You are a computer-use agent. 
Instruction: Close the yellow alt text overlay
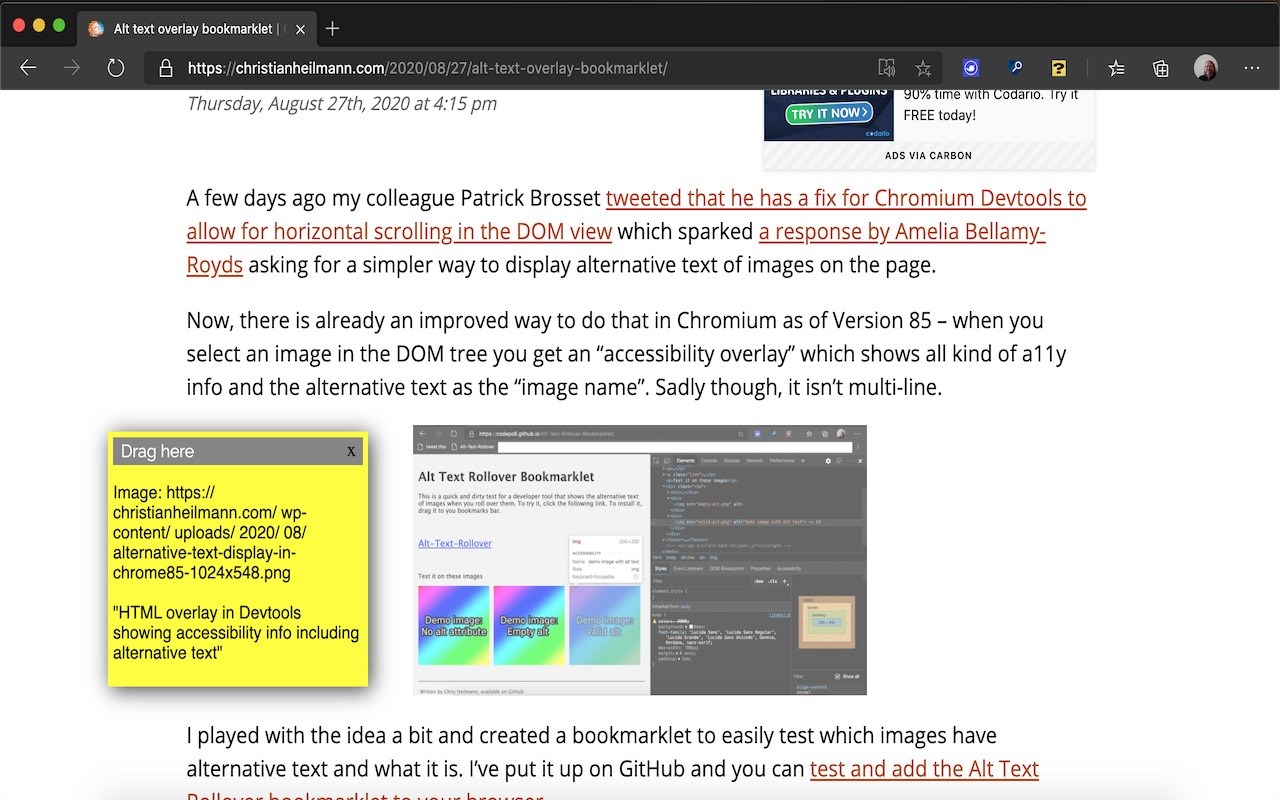351,451
